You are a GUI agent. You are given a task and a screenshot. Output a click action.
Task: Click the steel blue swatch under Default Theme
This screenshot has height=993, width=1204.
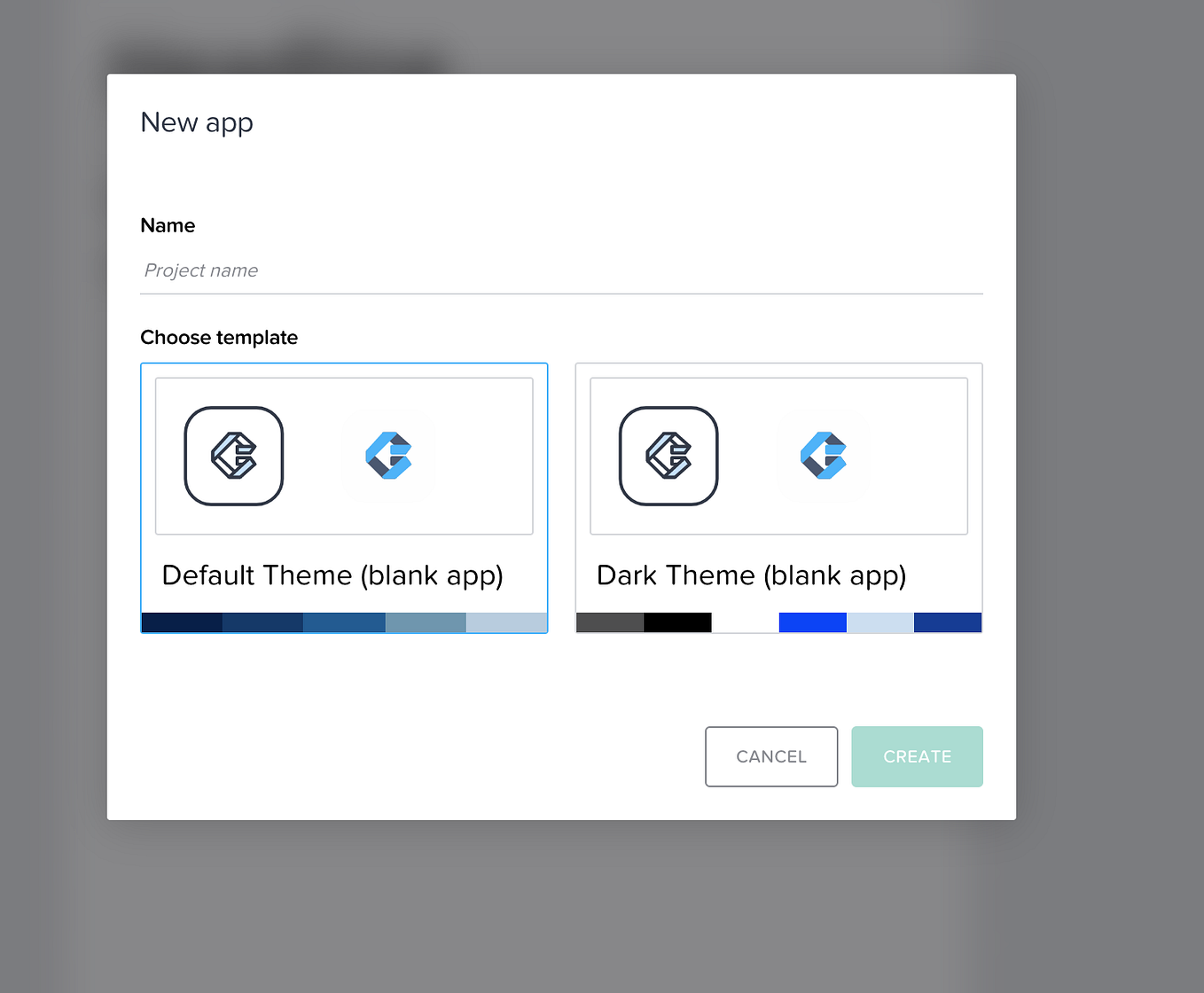click(x=426, y=622)
